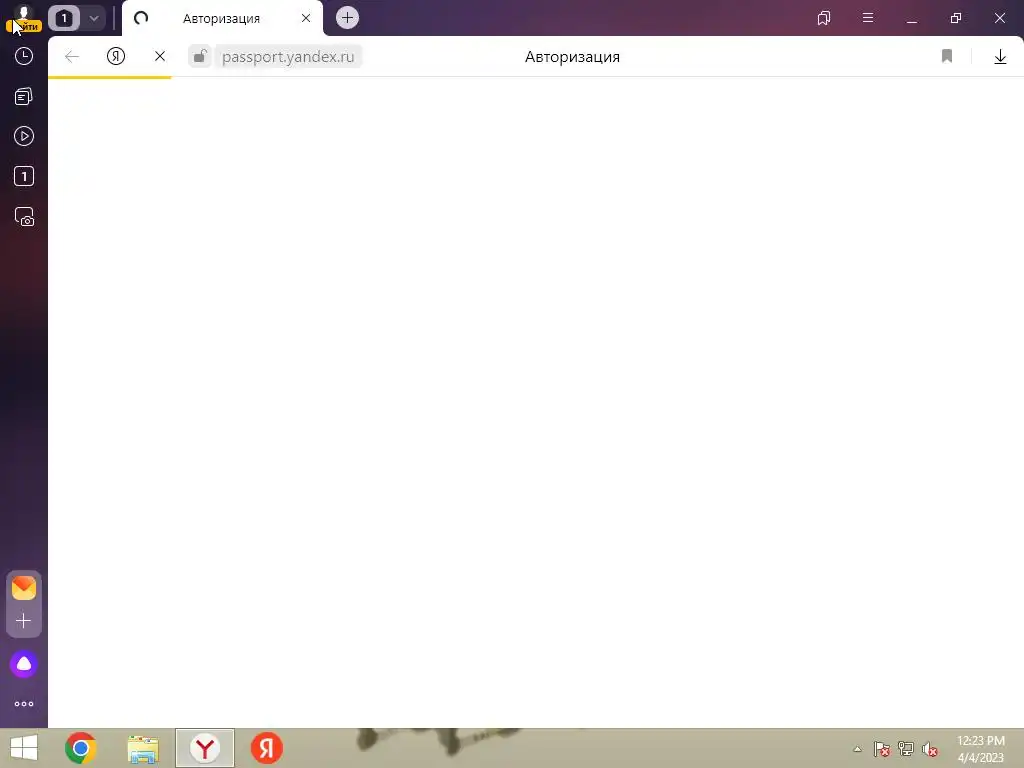Viewport: 1024px width, 768px height.
Task: Open the bookmarks collections icon in title bar
Action: pyautogui.click(x=824, y=18)
